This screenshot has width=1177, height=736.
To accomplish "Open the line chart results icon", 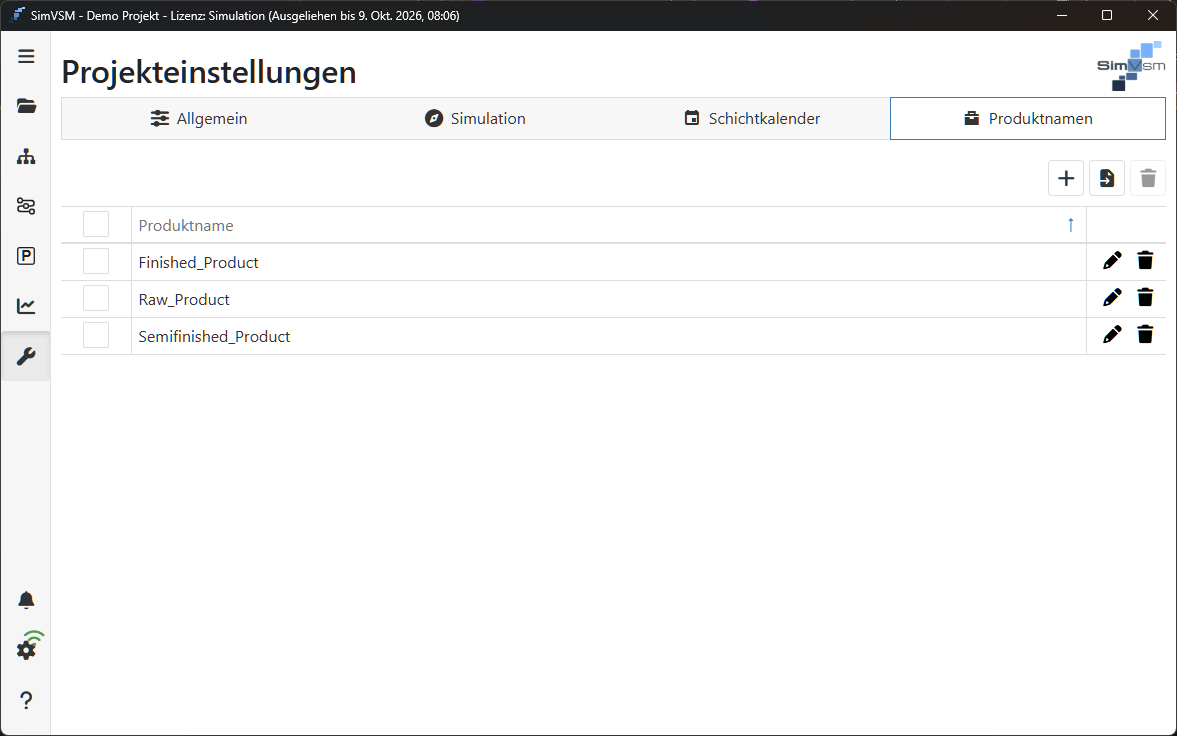I will click(26, 306).
